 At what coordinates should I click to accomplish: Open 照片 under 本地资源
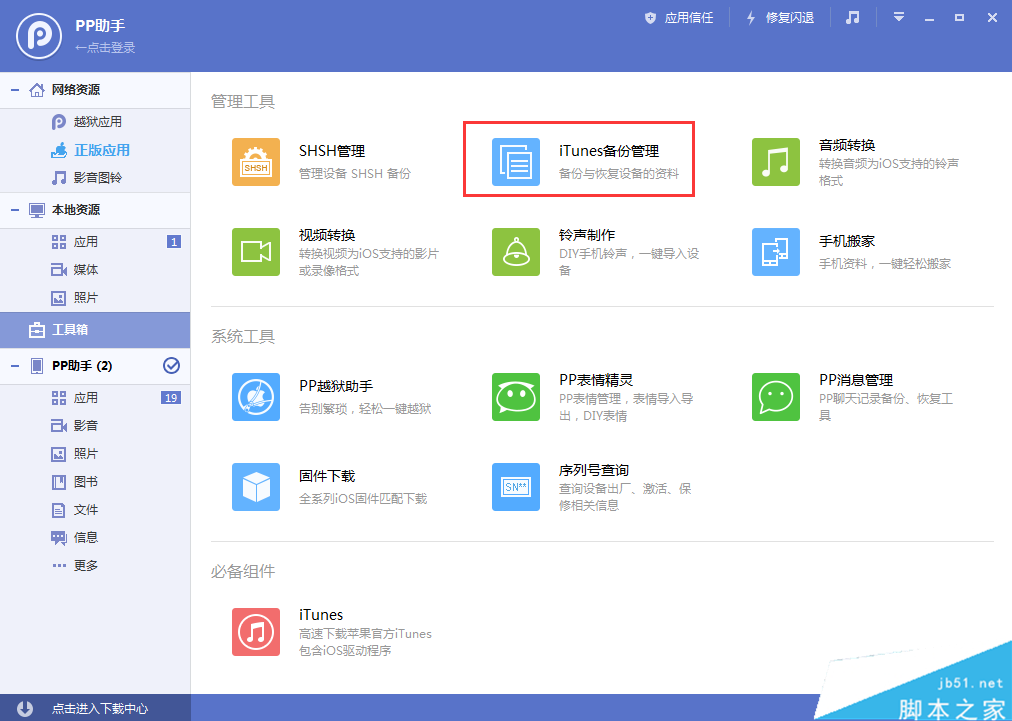click(x=96, y=298)
